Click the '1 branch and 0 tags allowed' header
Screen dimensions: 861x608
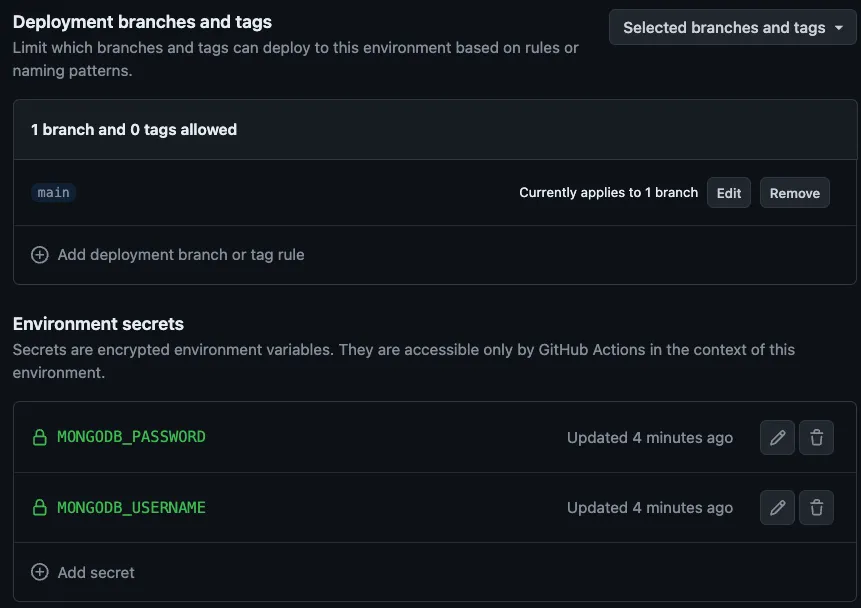pos(134,130)
